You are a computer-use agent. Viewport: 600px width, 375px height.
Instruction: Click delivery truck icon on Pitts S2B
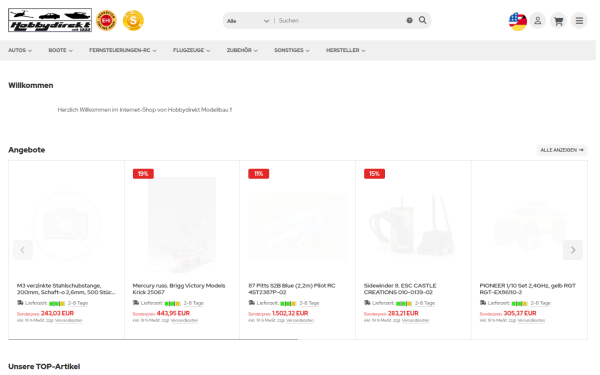[252, 303]
